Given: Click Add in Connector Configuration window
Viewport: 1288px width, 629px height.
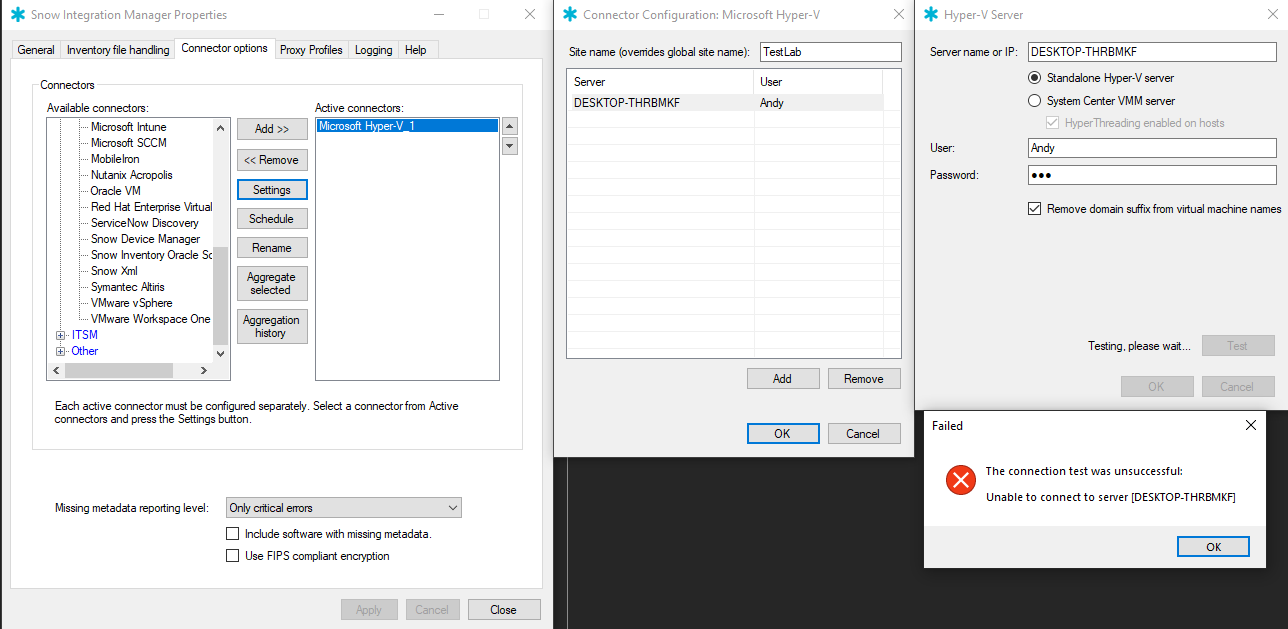Looking at the screenshot, I should pos(783,379).
